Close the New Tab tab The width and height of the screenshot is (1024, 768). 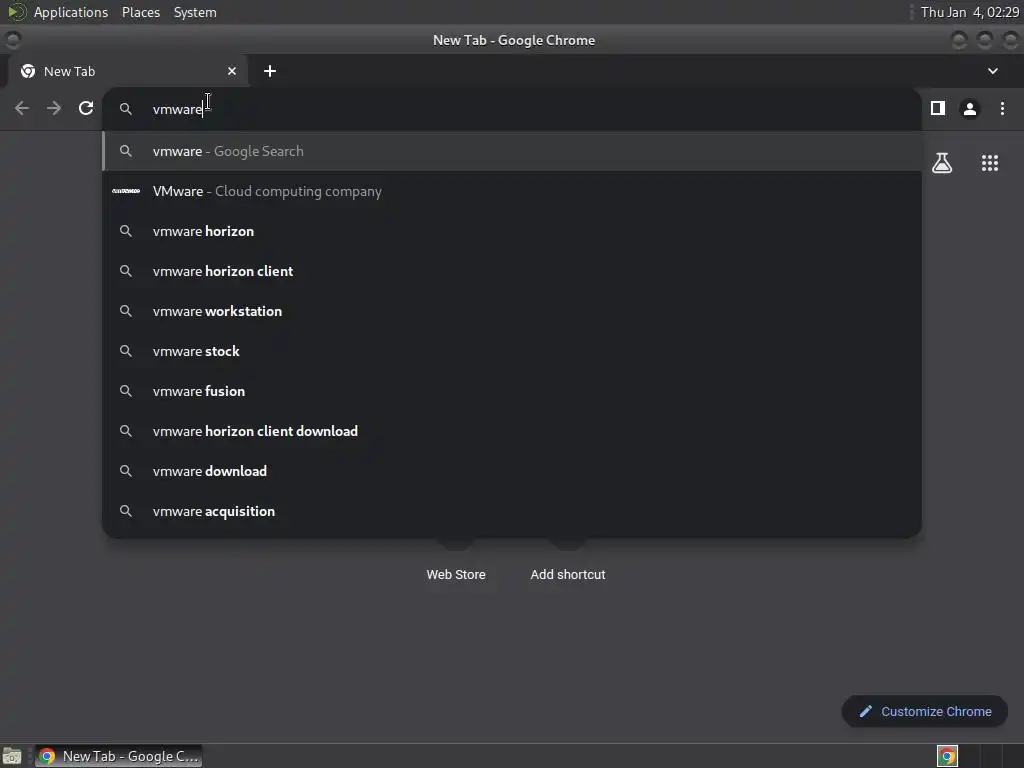(x=232, y=71)
